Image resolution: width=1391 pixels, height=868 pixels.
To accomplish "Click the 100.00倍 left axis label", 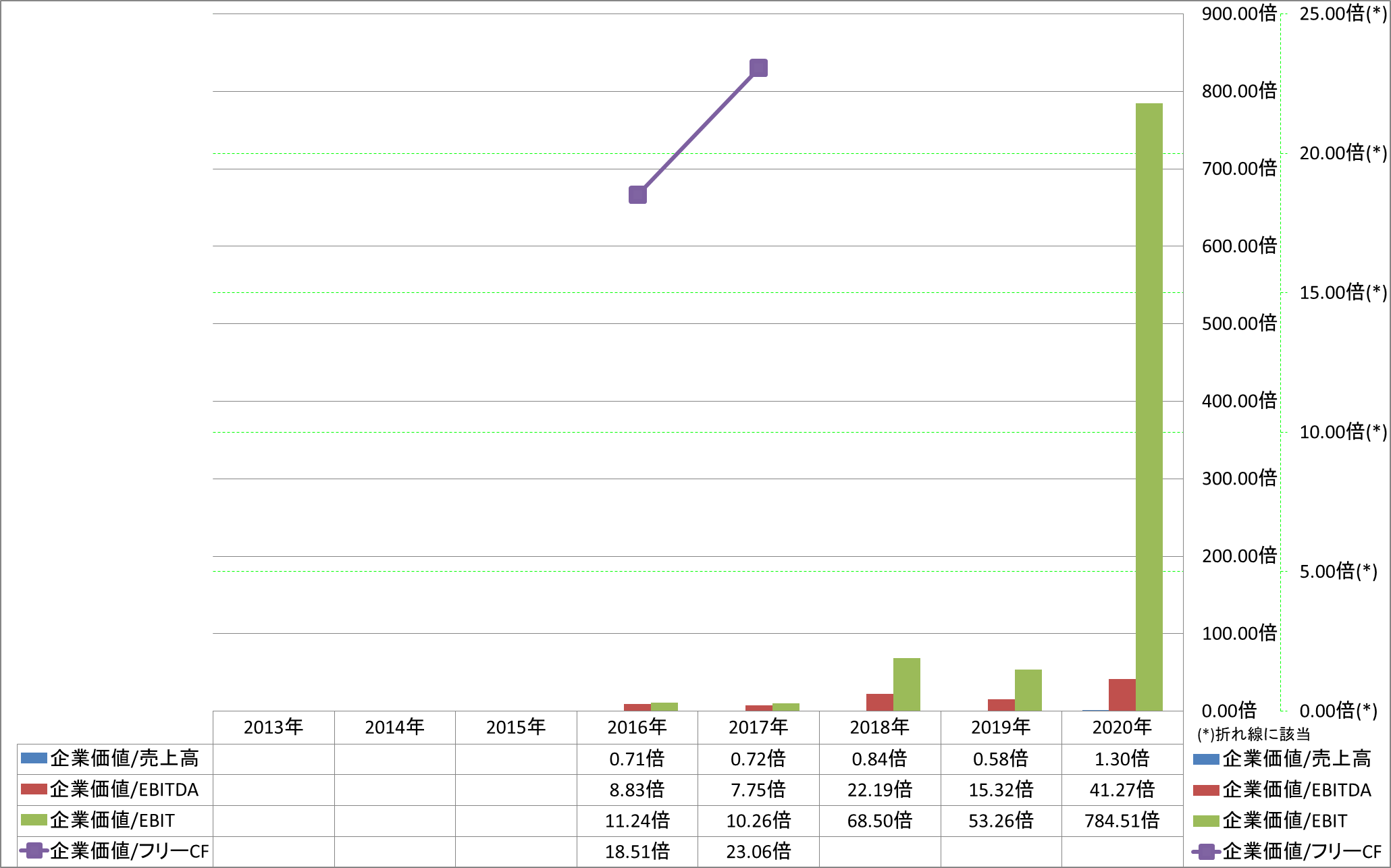I will pyautogui.click(x=1239, y=633).
